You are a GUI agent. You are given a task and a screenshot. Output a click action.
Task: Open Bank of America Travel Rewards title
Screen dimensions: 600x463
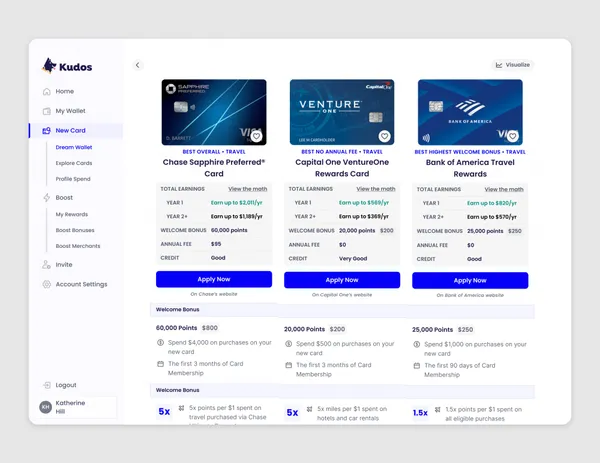(x=470, y=168)
